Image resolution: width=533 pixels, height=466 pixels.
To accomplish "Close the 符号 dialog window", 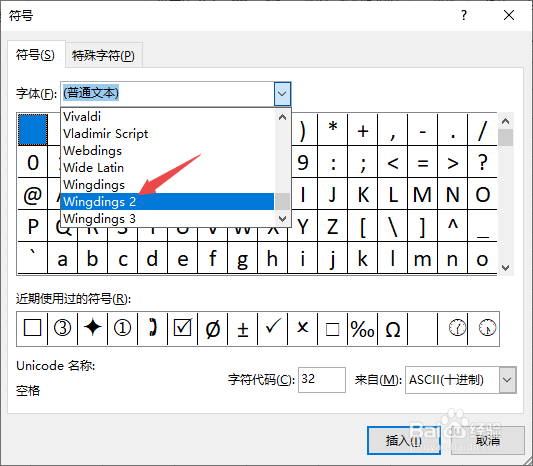I will pos(509,15).
